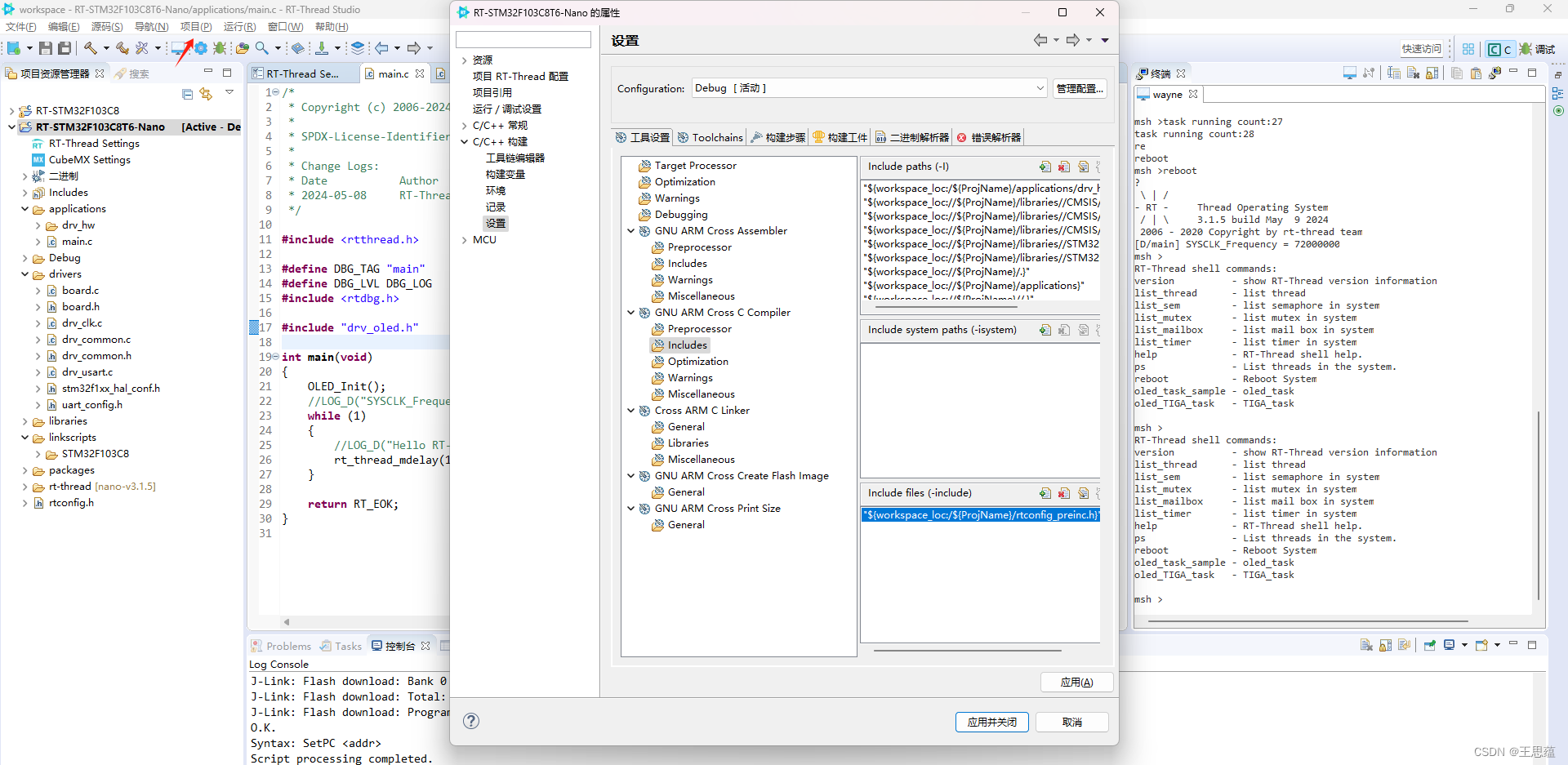Expand the libraries folder in project tree

pos(24,421)
